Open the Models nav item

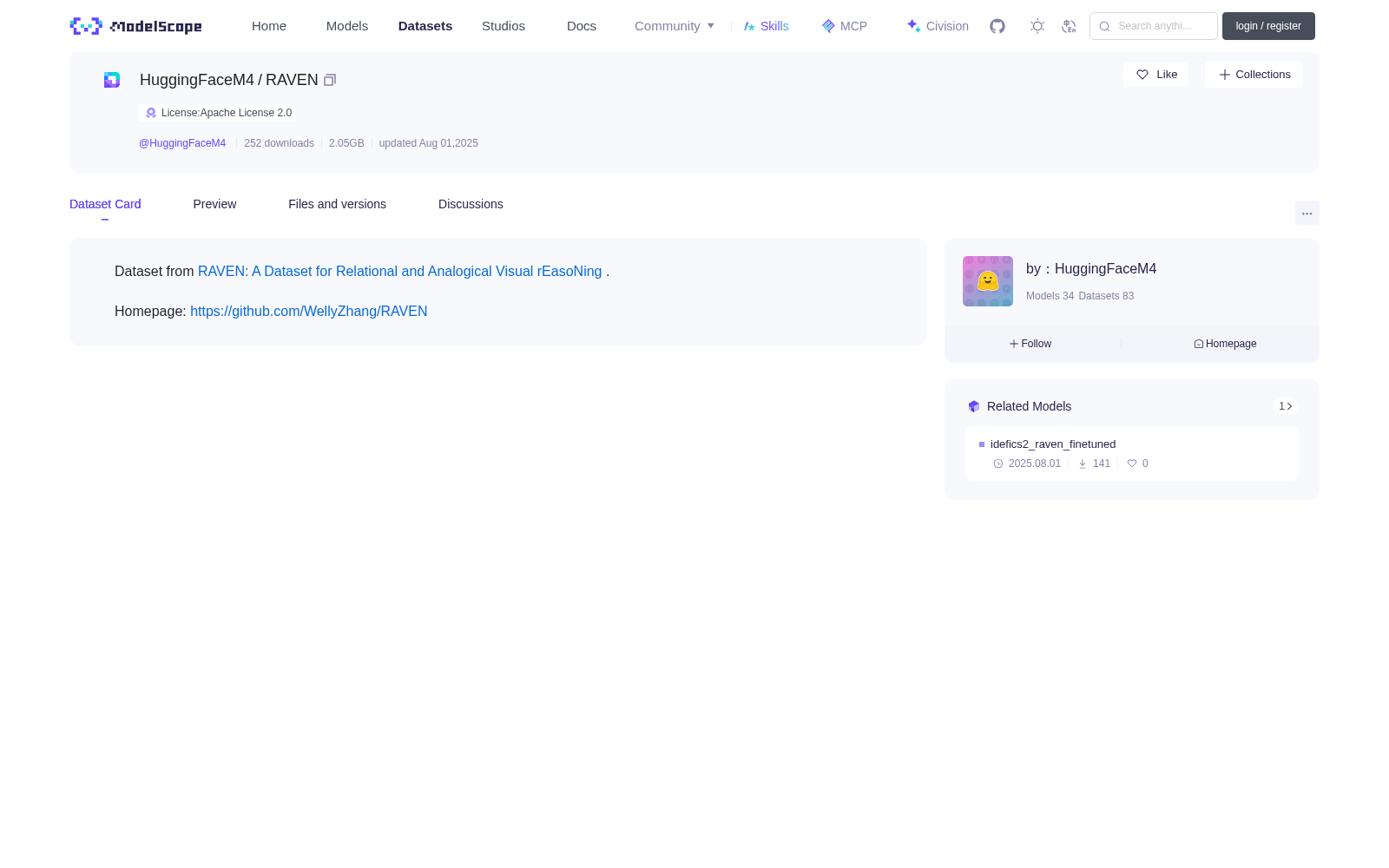(x=347, y=26)
